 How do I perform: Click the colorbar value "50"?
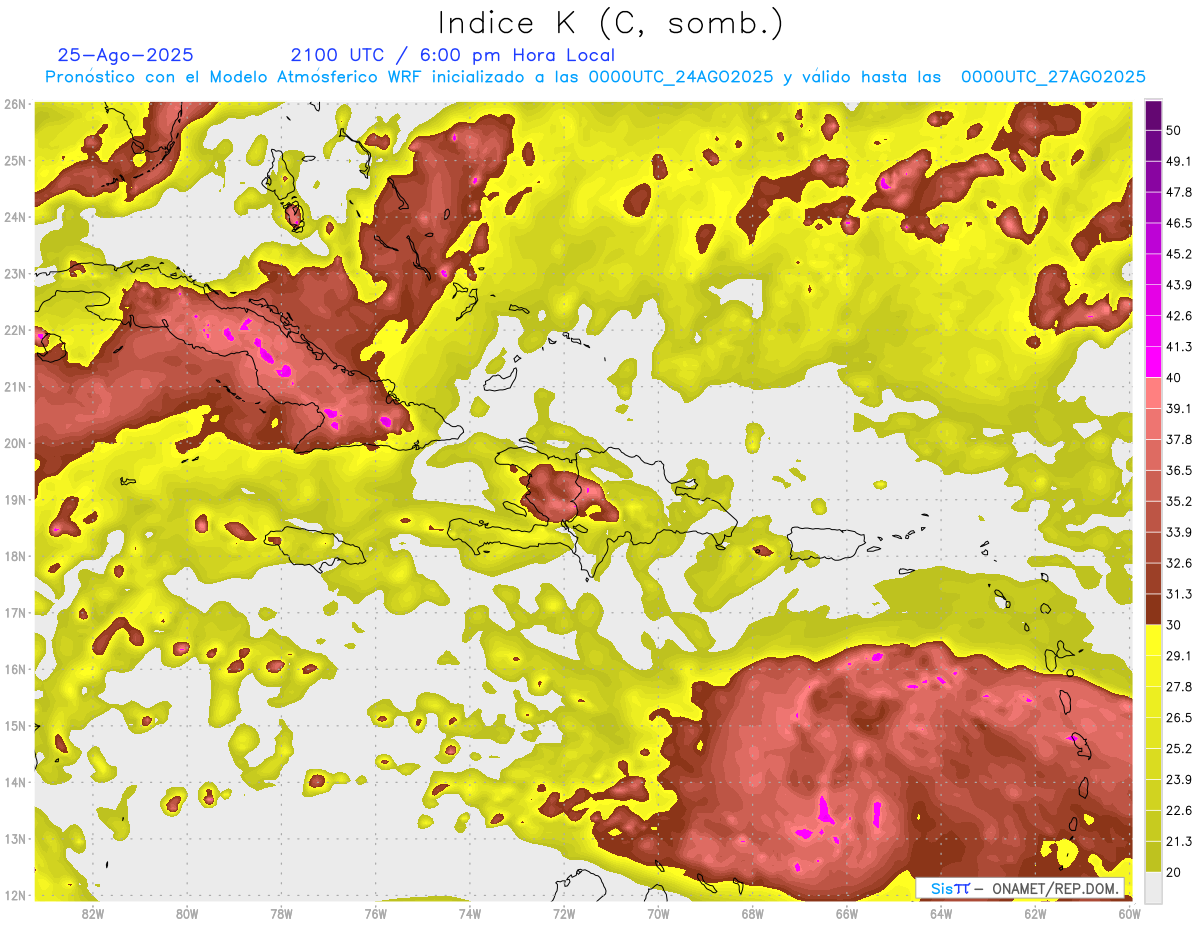click(1174, 130)
